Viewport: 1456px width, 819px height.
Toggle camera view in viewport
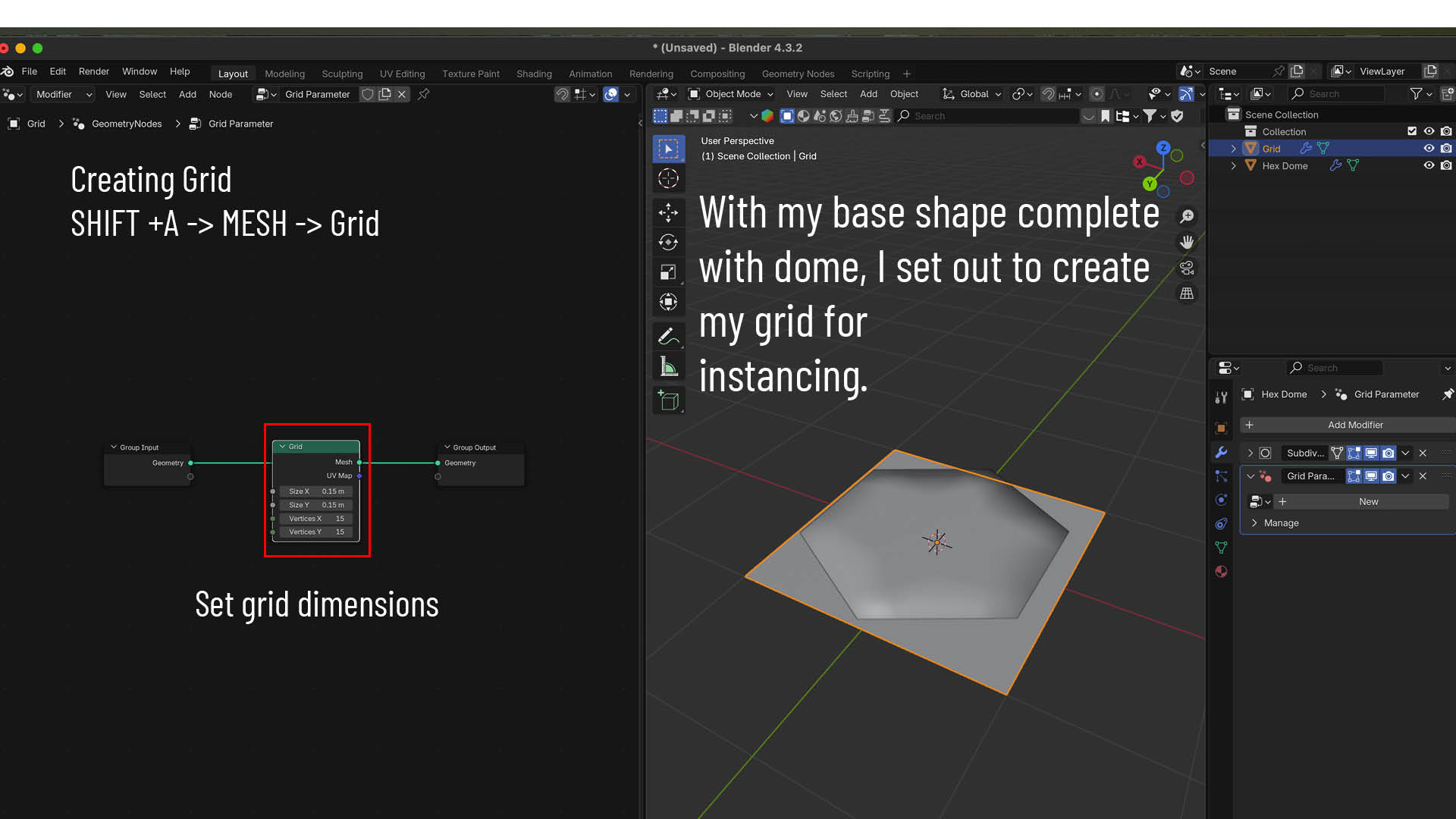click(1187, 268)
